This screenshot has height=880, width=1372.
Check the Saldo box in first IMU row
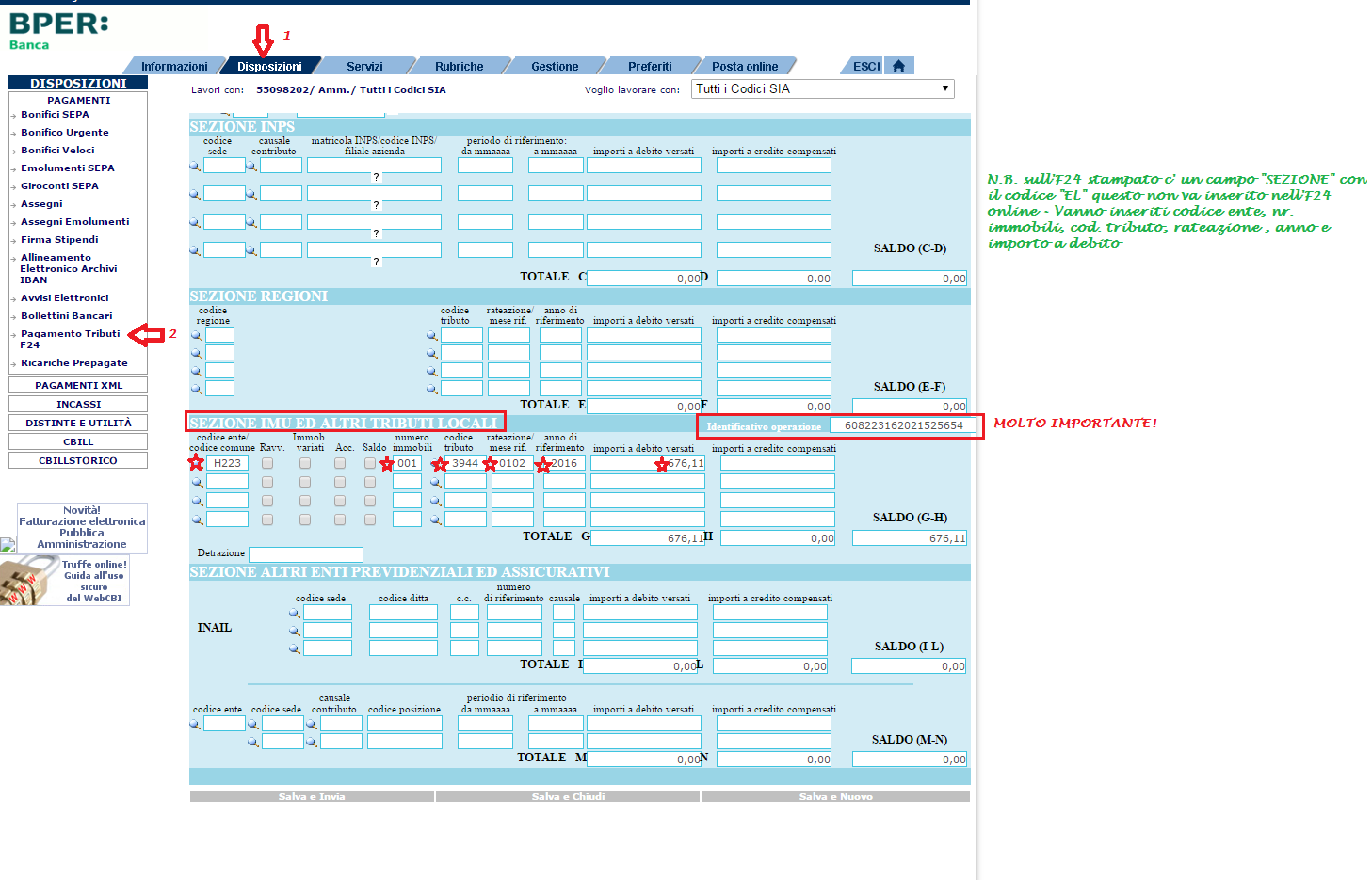tap(370, 463)
